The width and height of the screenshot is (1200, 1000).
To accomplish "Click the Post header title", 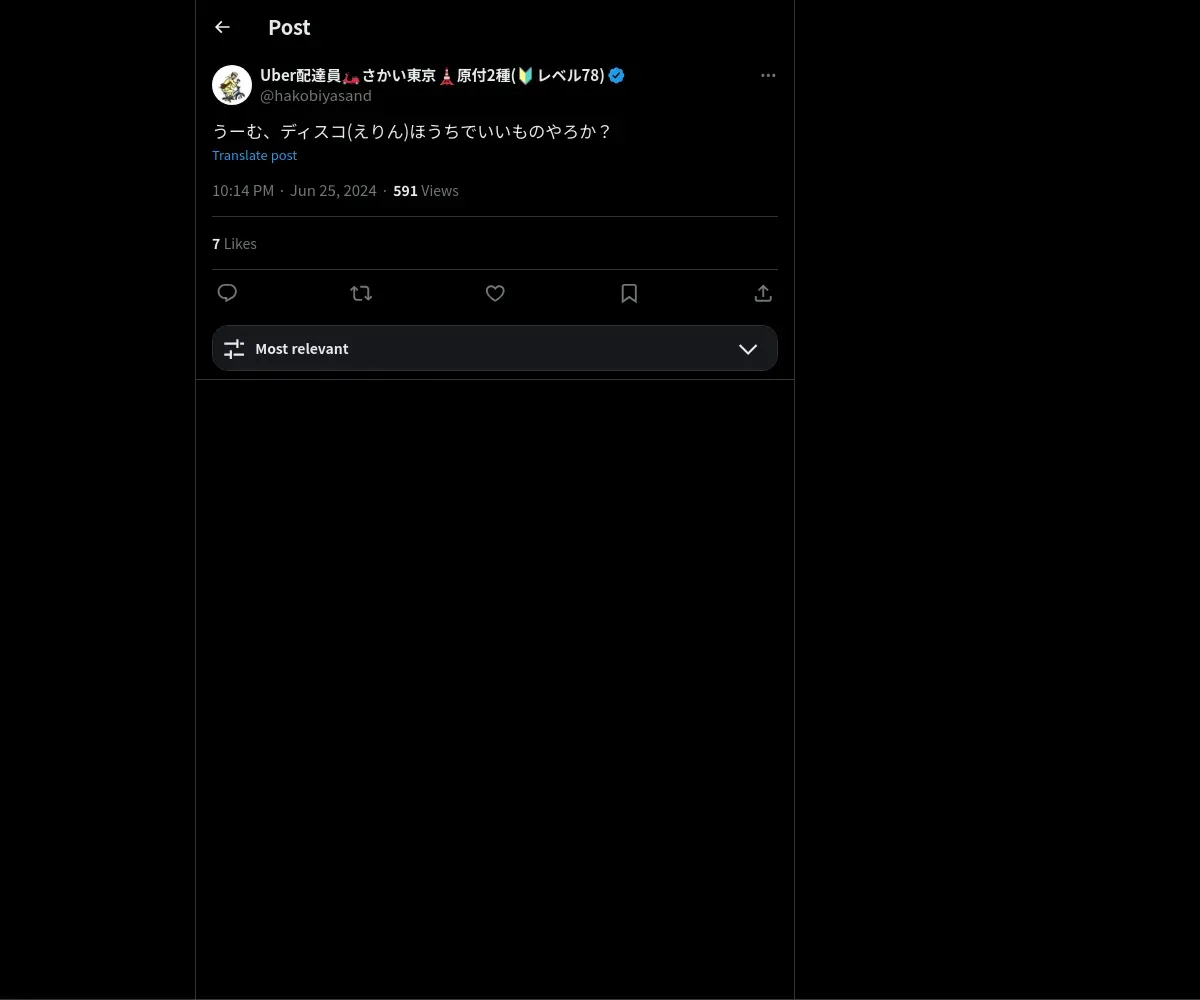I will (x=289, y=27).
